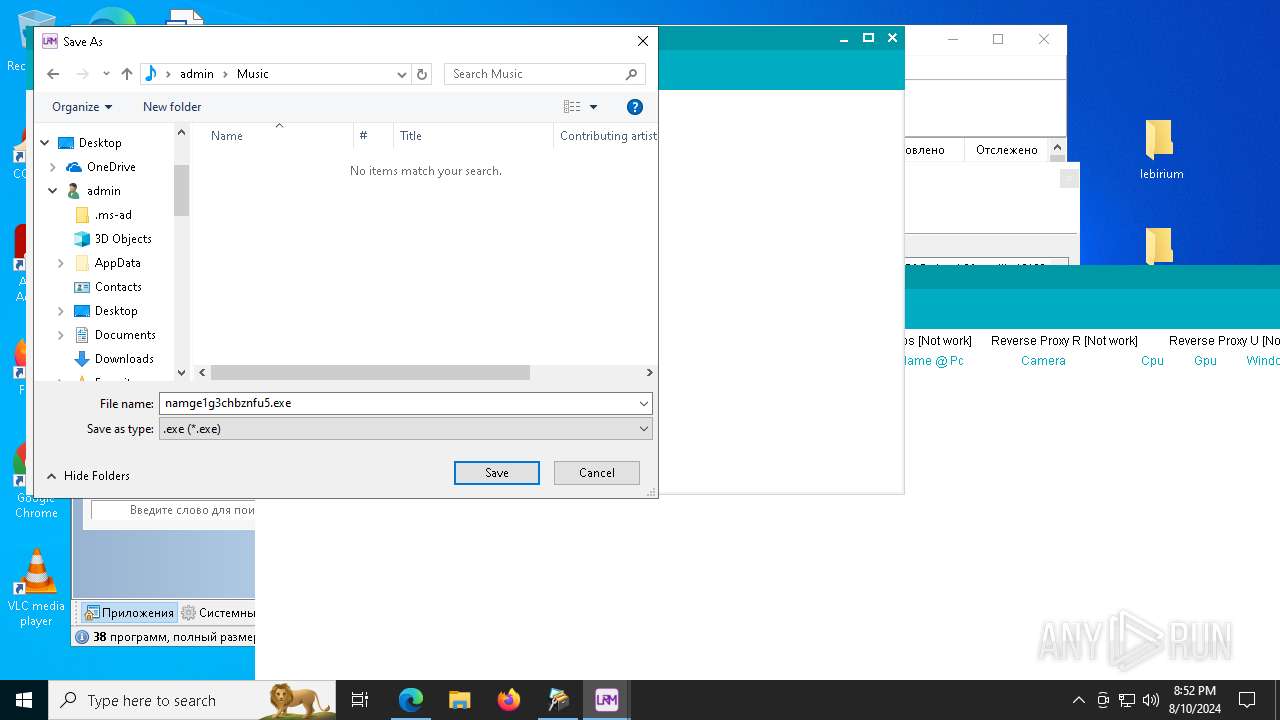1280x720 pixels.
Task: Show hidden system tray icons
Action: [1078, 700]
